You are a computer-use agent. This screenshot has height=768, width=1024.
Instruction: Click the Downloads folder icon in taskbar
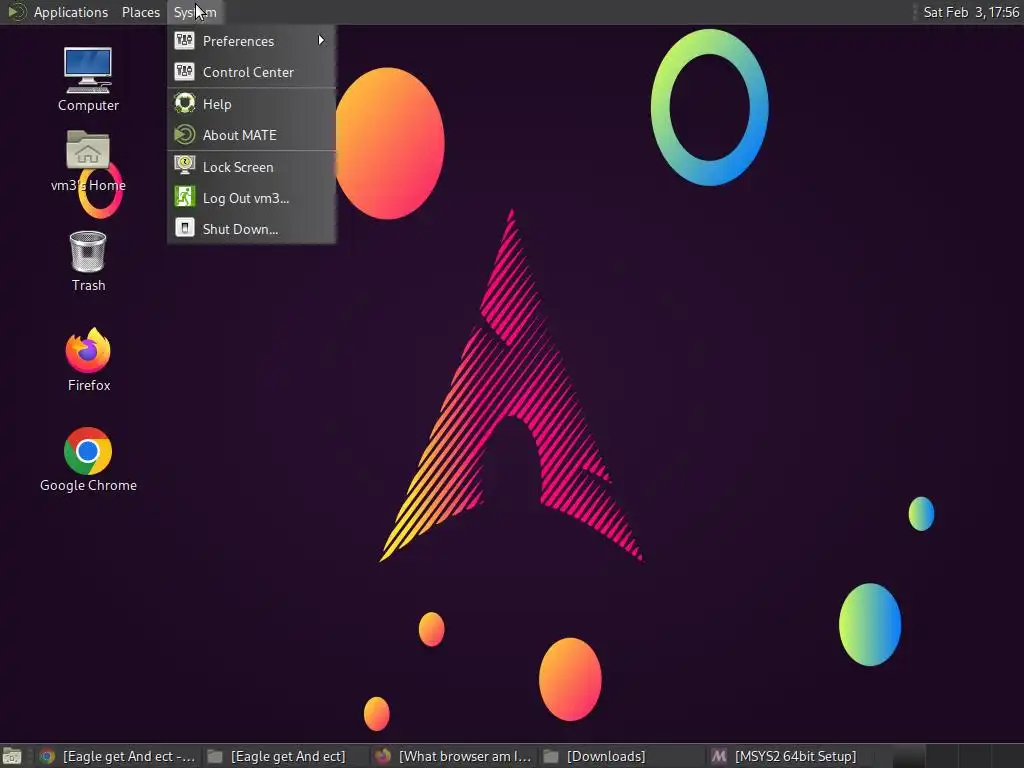(x=551, y=756)
